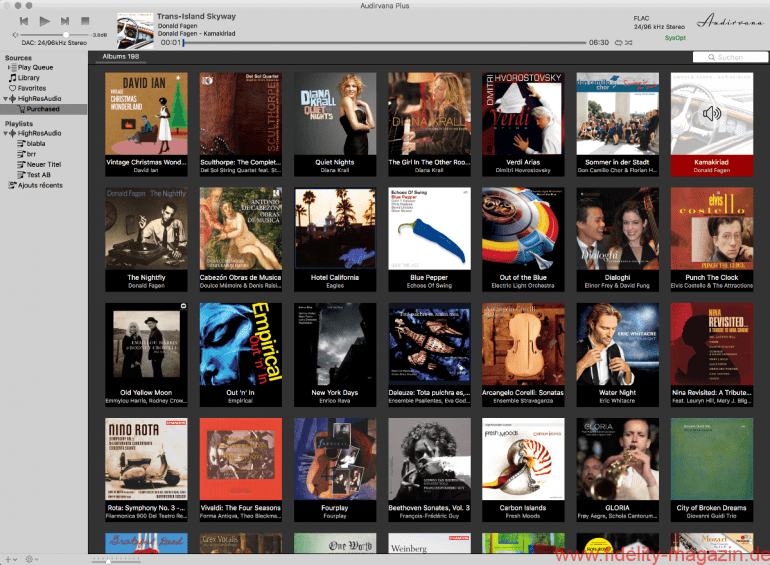The width and height of the screenshot is (770, 565).
Task: Toggle the green SysOpt indicator
Action: [x=676, y=37]
